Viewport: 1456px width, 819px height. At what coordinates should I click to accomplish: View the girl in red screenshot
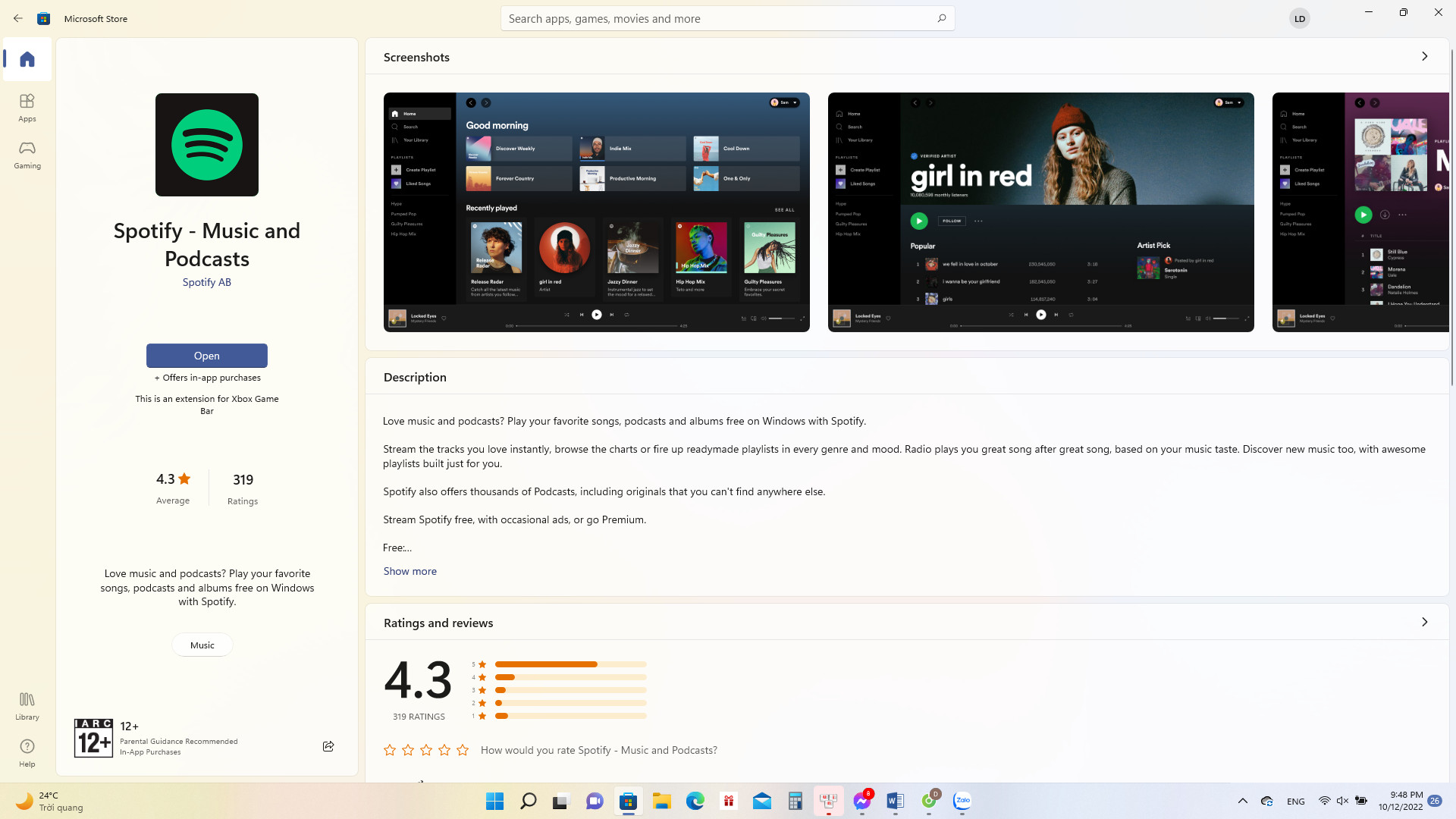coord(1041,212)
